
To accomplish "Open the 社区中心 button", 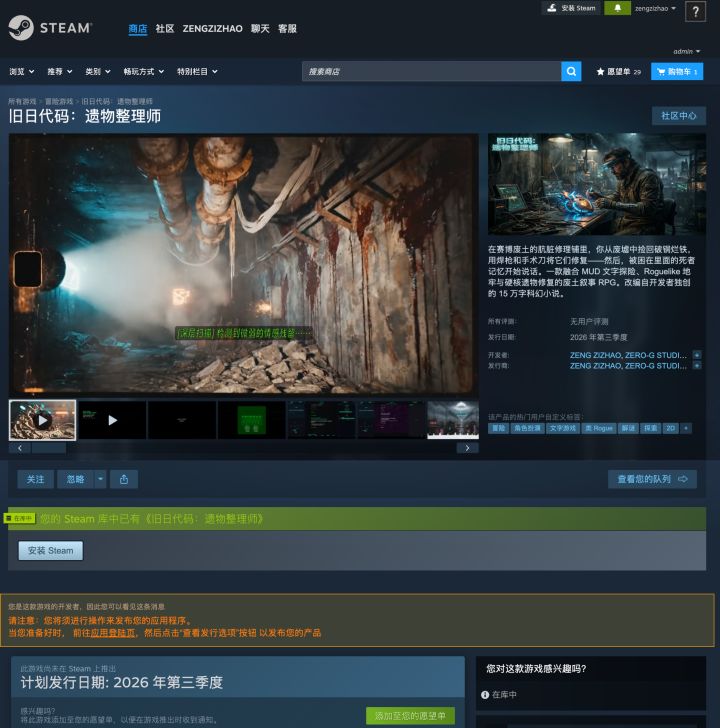I will coord(679,116).
